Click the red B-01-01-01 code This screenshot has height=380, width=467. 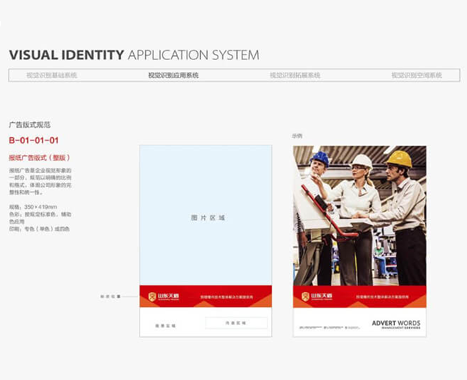[x=34, y=140]
